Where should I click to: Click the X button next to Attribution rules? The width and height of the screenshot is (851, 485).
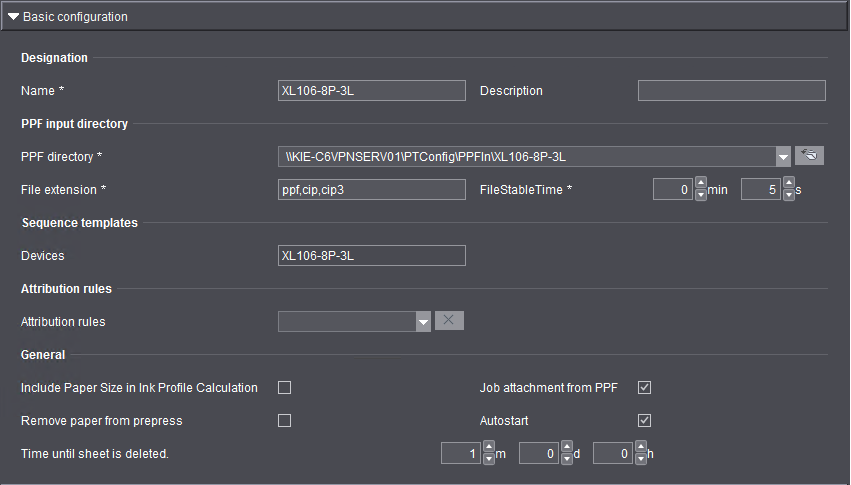click(x=449, y=321)
